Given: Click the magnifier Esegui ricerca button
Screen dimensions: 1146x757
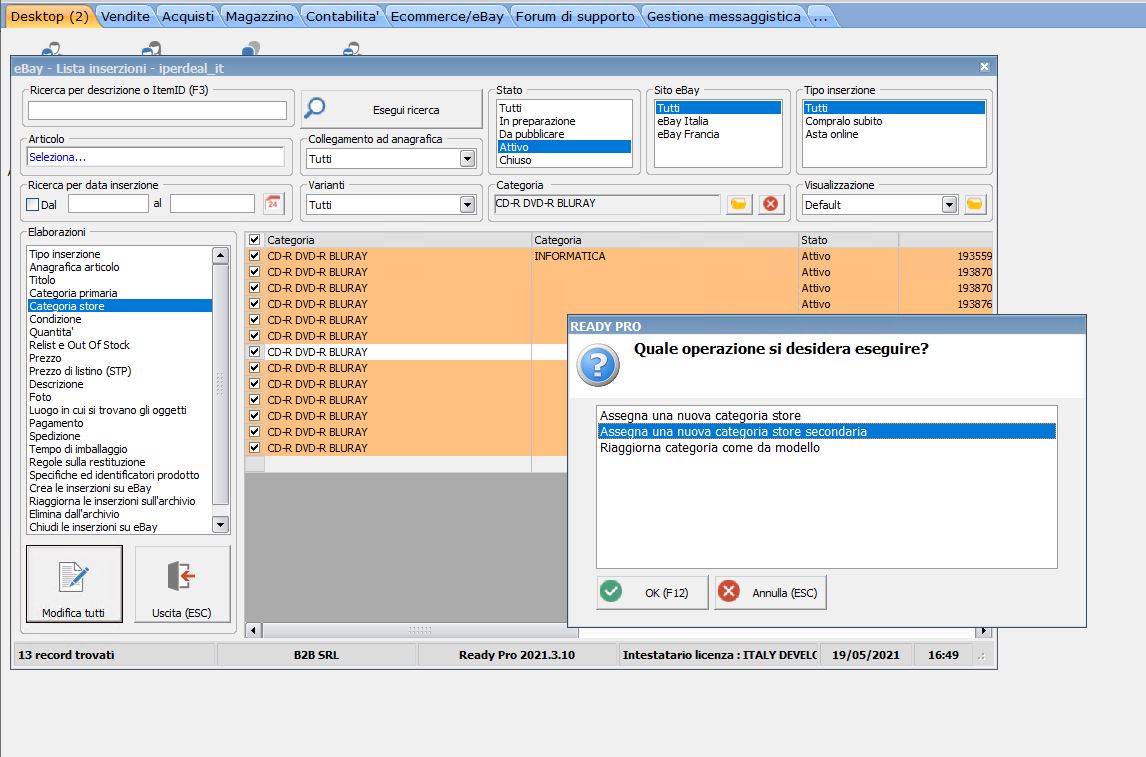Looking at the screenshot, I should 392,110.
